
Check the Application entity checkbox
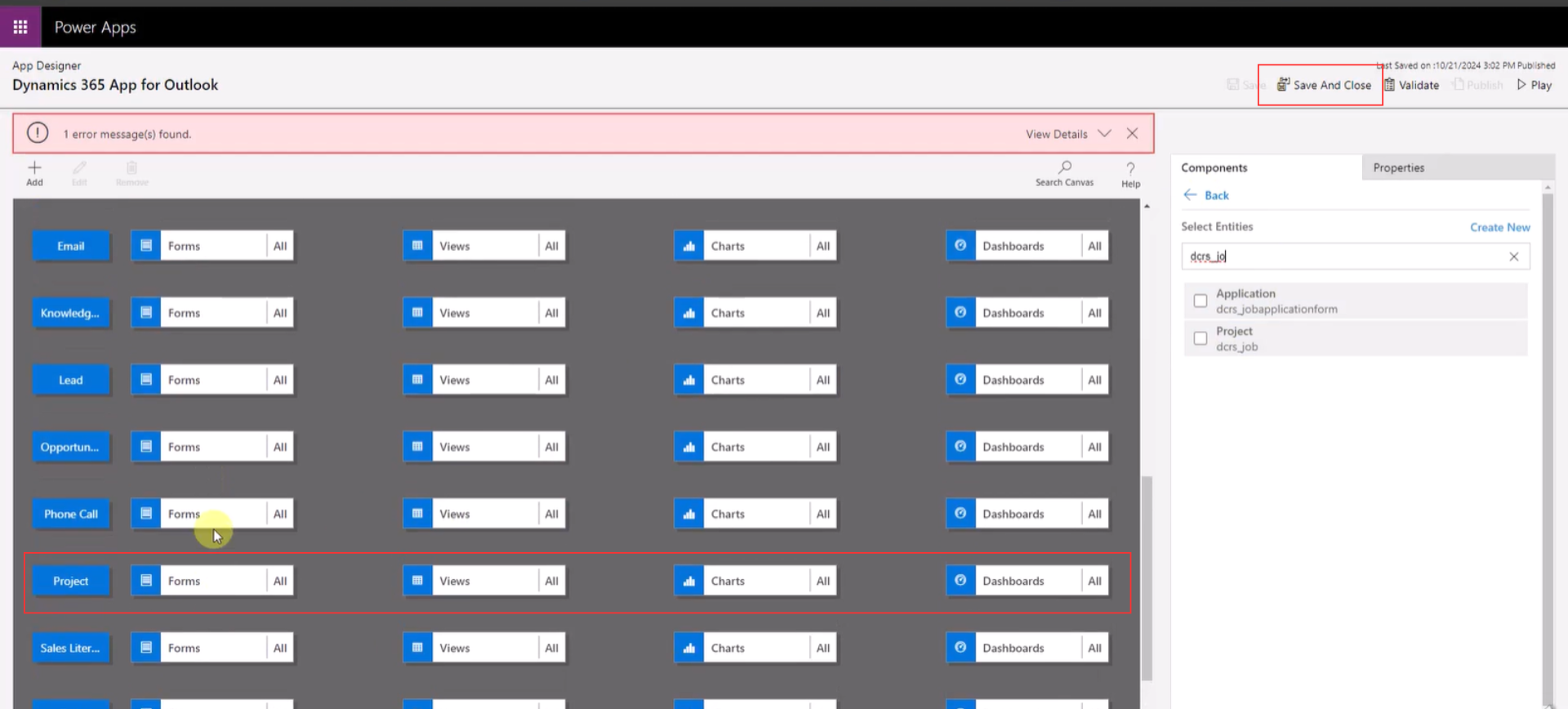(1200, 301)
